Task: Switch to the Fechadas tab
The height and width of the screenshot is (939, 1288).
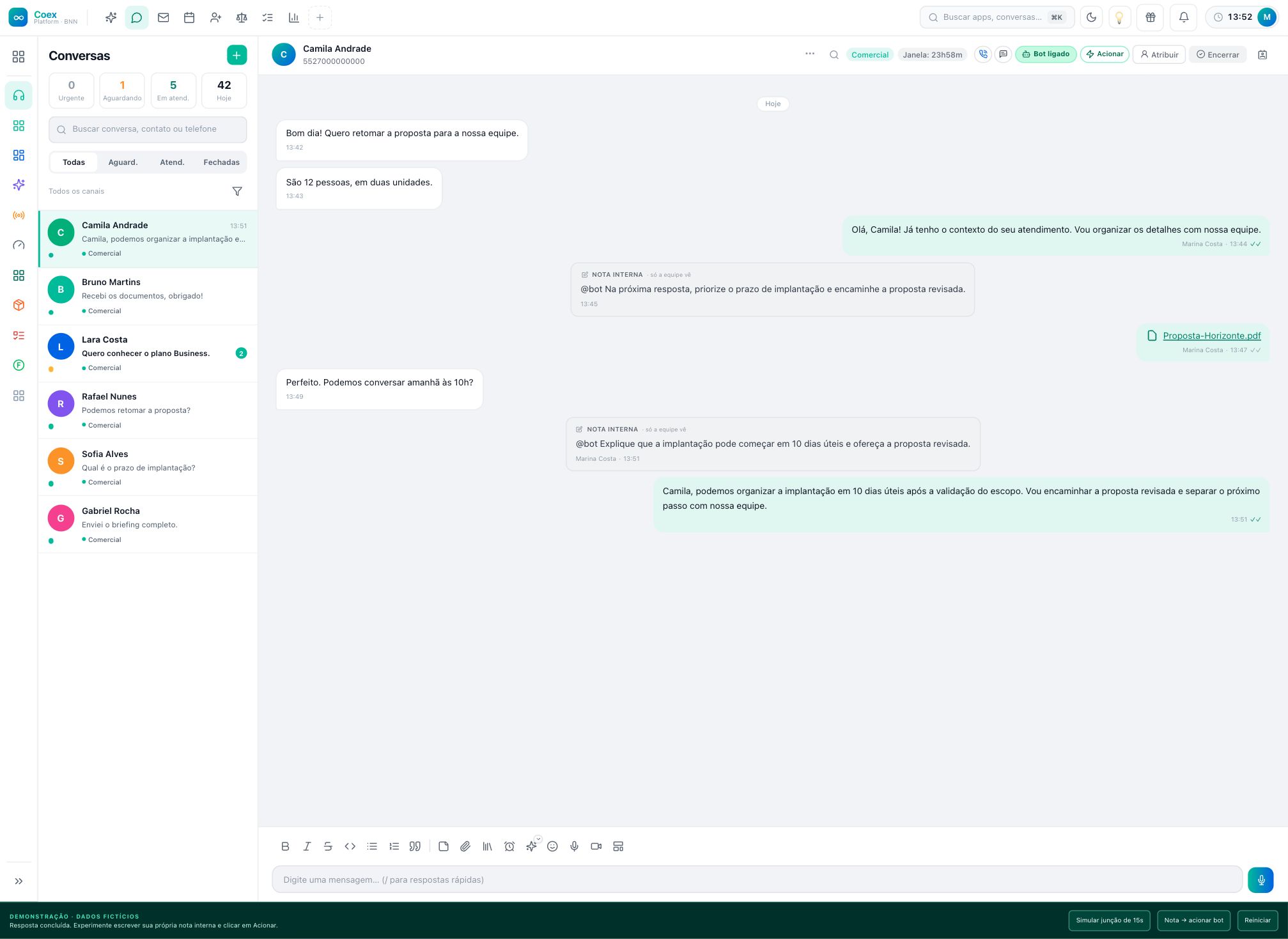Action: 221,162
